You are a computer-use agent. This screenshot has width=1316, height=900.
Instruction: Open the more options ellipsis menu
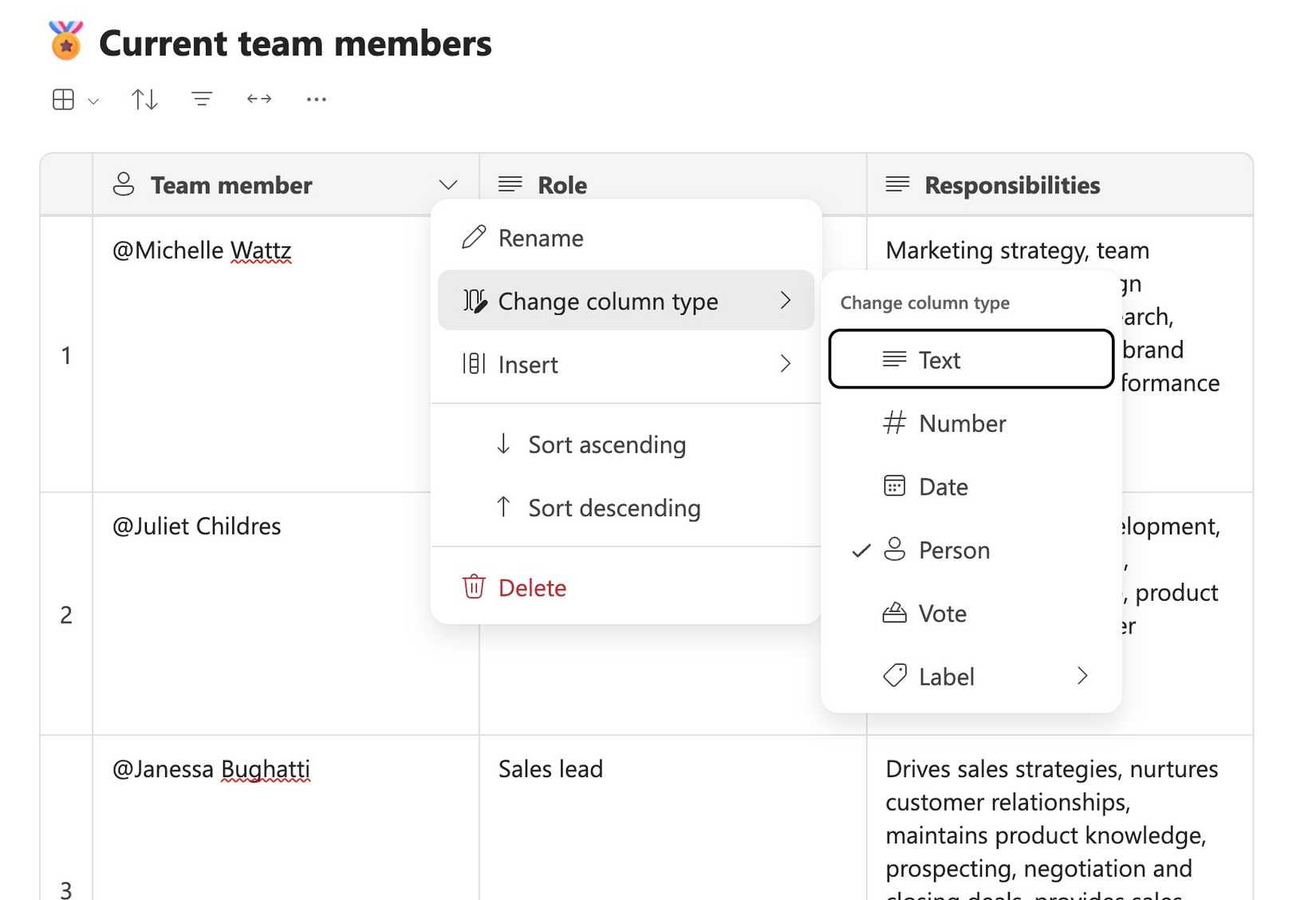point(316,99)
